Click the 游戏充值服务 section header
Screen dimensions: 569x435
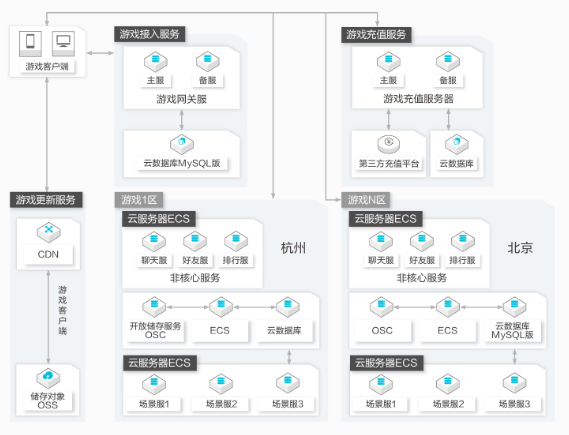(x=376, y=35)
